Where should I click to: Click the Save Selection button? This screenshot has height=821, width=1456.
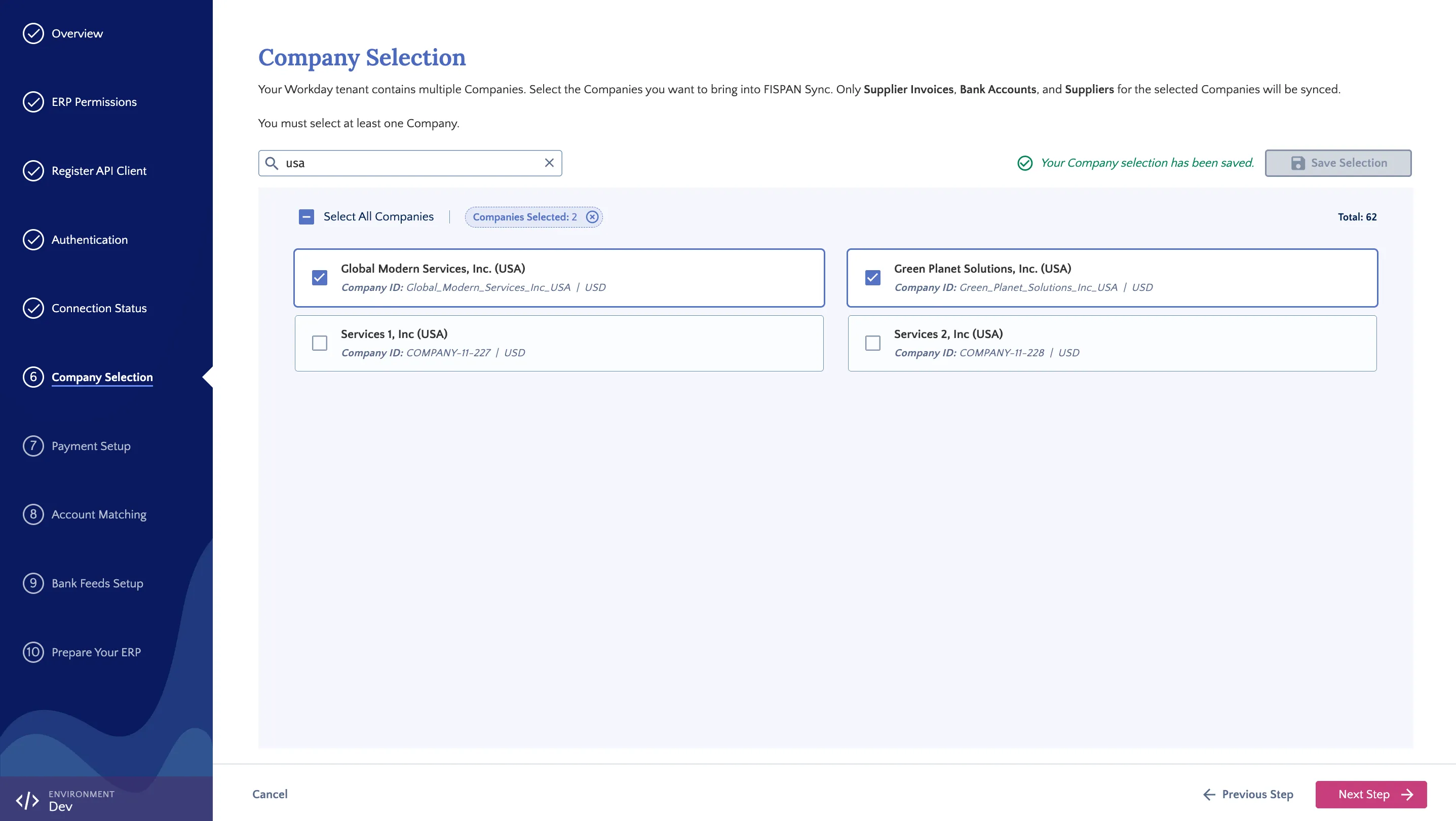click(1338, 163)
